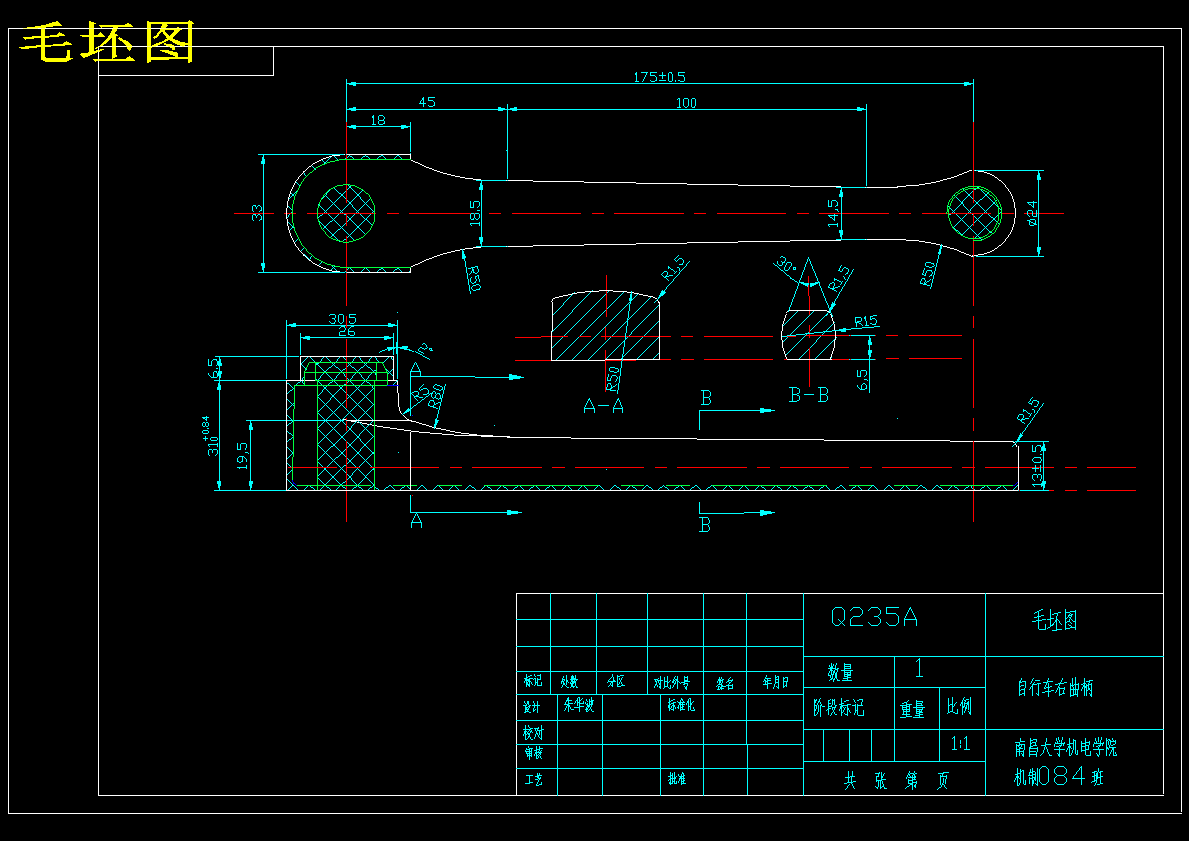Click the R80 radius label

click(x=436, y=395)
